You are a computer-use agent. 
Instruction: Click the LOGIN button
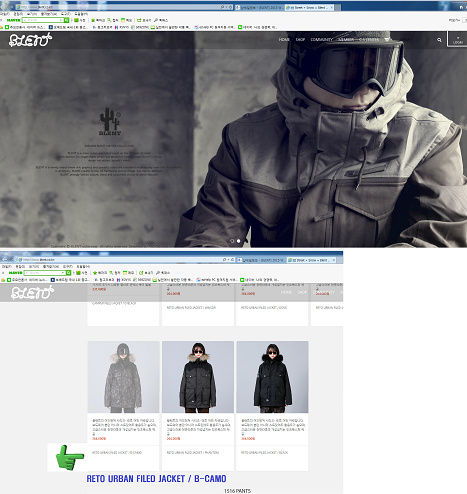coord(457,40)
